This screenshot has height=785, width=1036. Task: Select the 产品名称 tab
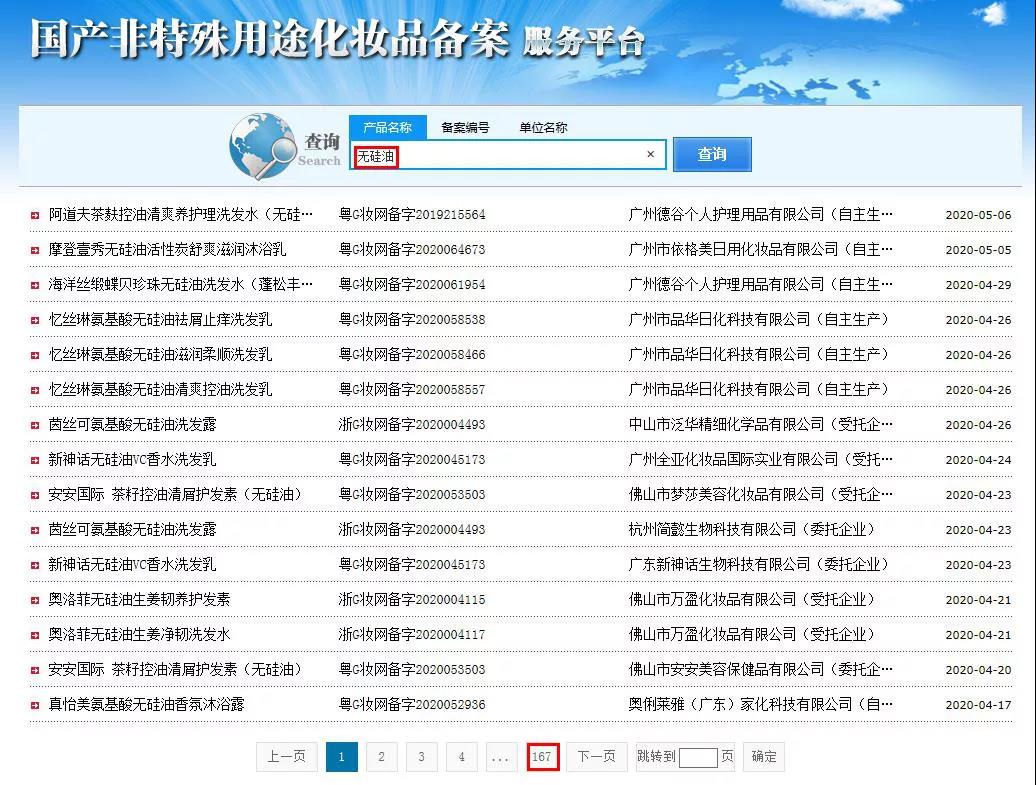[x=388, y=128]
